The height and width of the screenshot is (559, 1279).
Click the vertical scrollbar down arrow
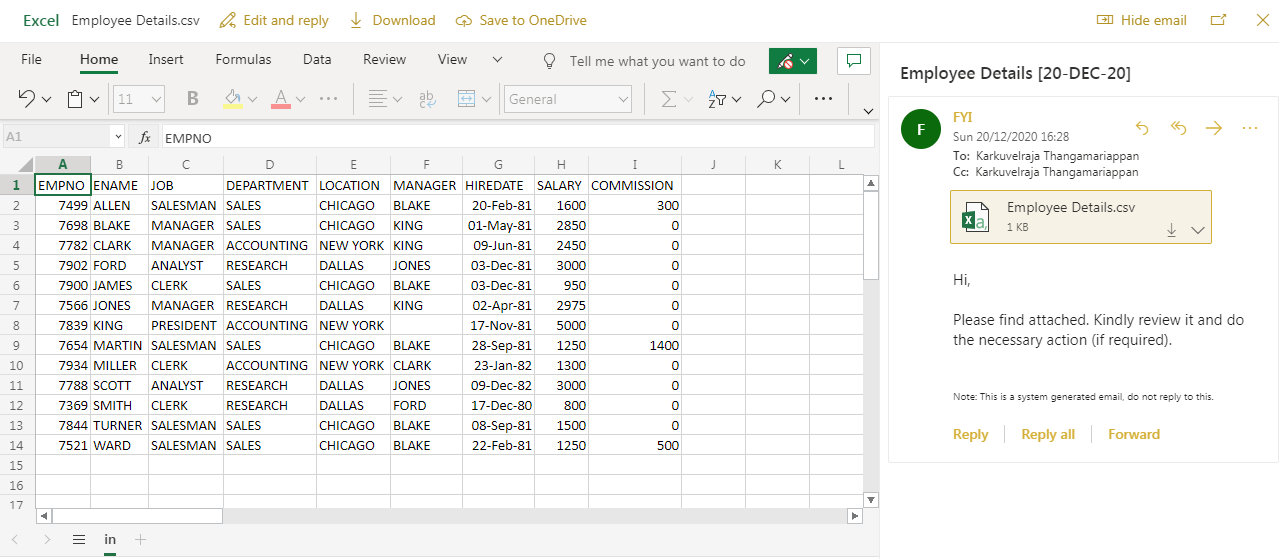click(871, 499)
